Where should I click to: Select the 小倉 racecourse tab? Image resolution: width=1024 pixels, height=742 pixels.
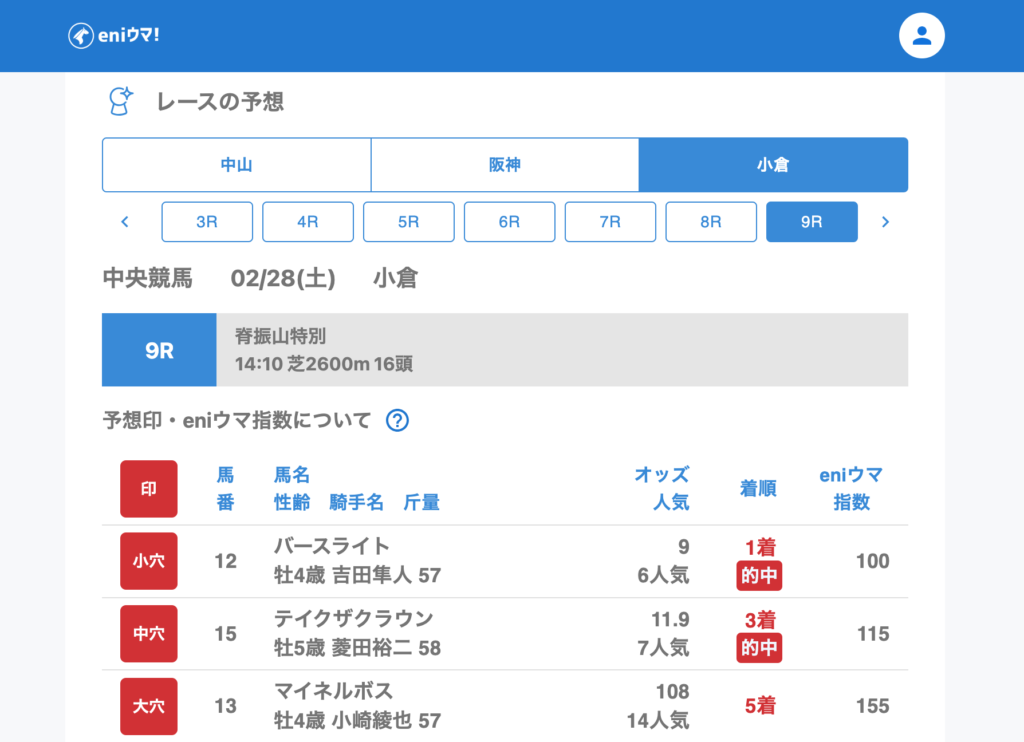(x=773, y=165)
